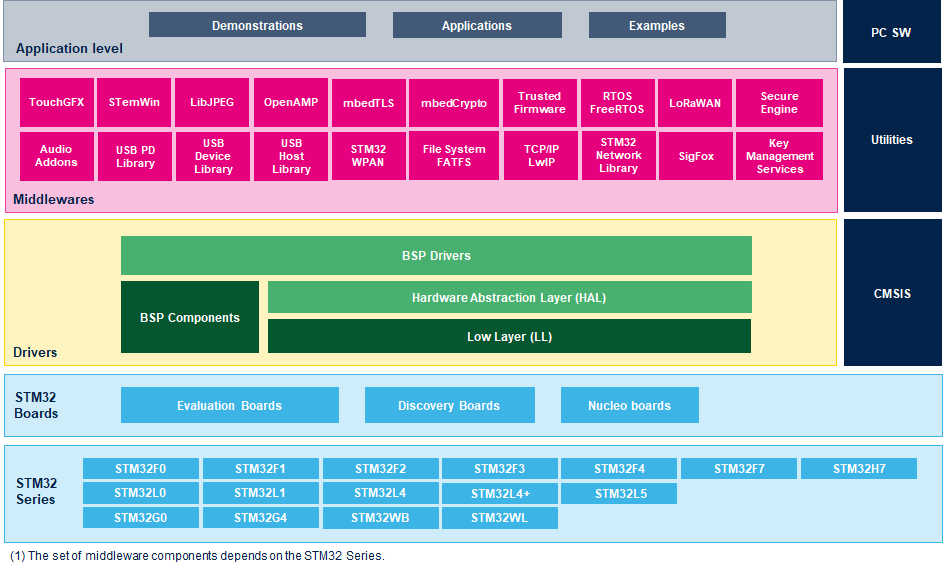Select the OpenAMP middleware box

coord(291,102)
